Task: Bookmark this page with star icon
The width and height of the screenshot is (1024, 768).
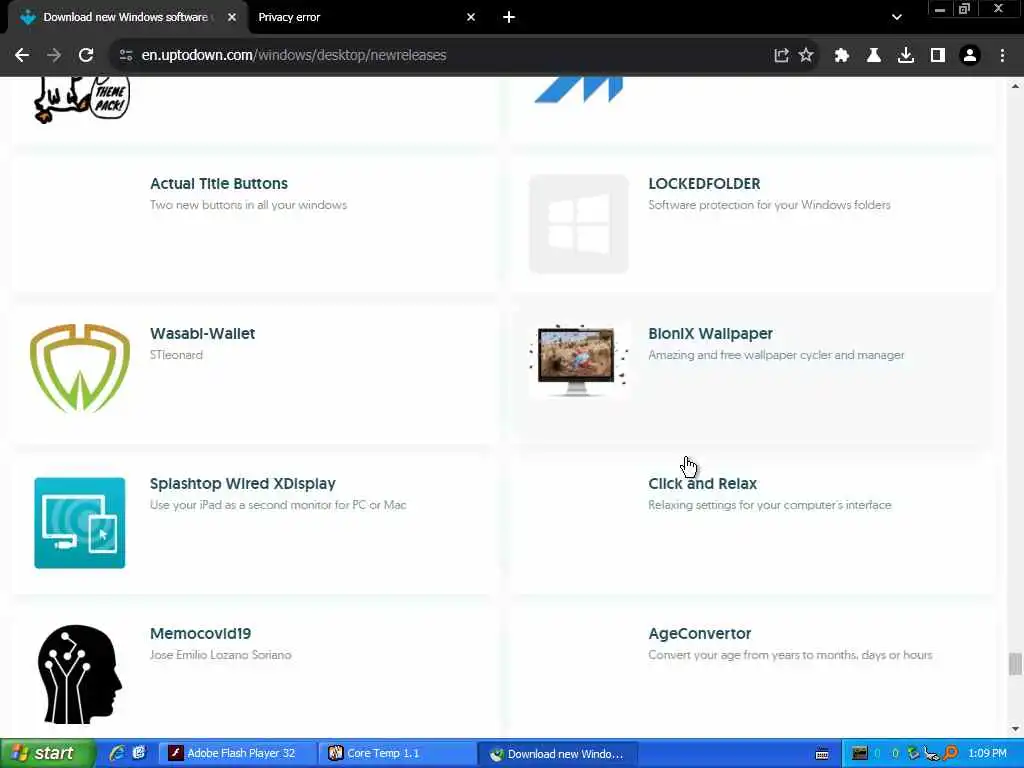Action: point(807,56)
